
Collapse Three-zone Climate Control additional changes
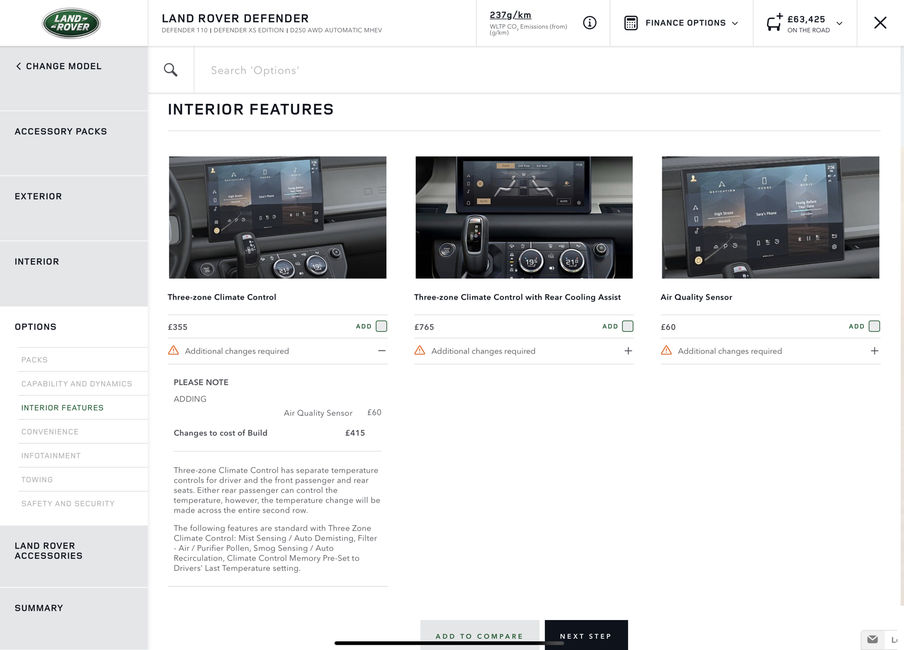[x=382, y=351]
